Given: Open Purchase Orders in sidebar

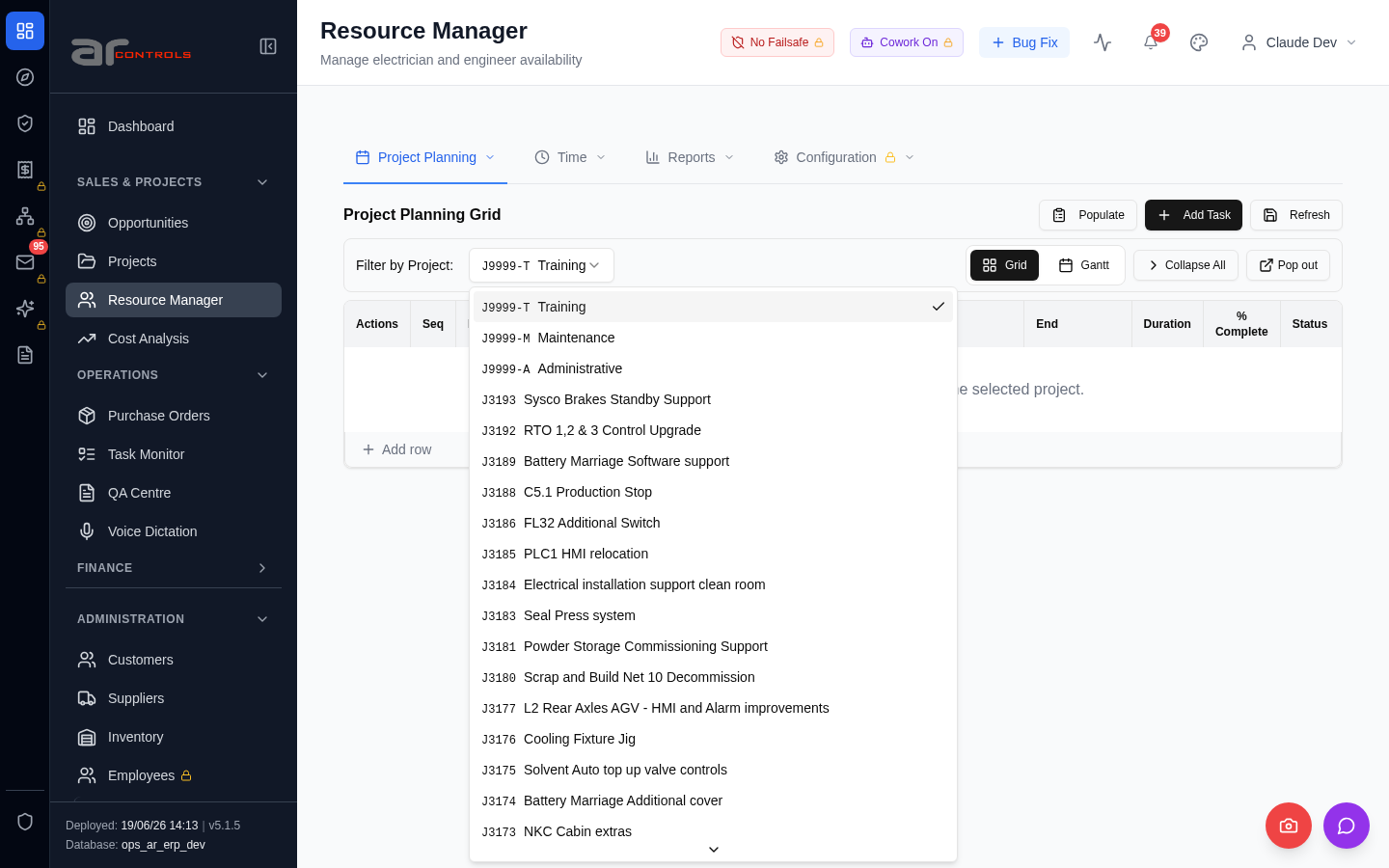Looking at the screenshot, I should (174, 416).
